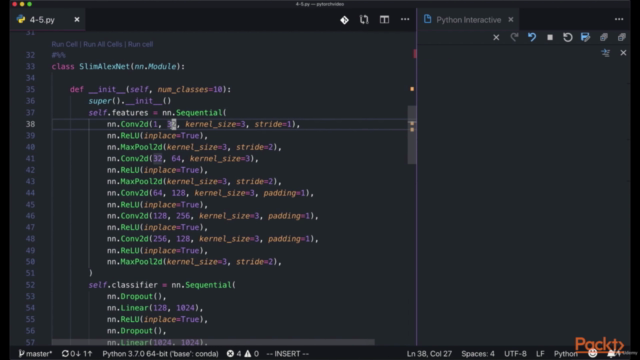Open More Actions menu for Python Interactive panel
The width and height of the screenshot is (640, 360).
[x=619, y=19]
